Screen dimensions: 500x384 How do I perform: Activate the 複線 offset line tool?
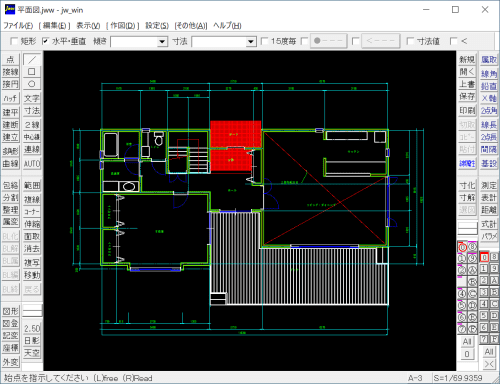pos(32,199)
